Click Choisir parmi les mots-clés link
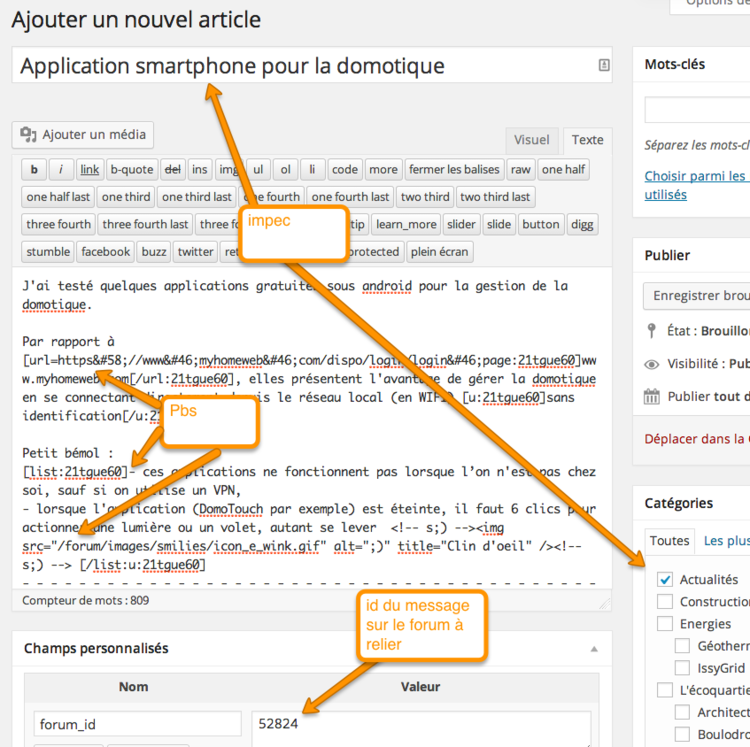 [x=696, y=186]
